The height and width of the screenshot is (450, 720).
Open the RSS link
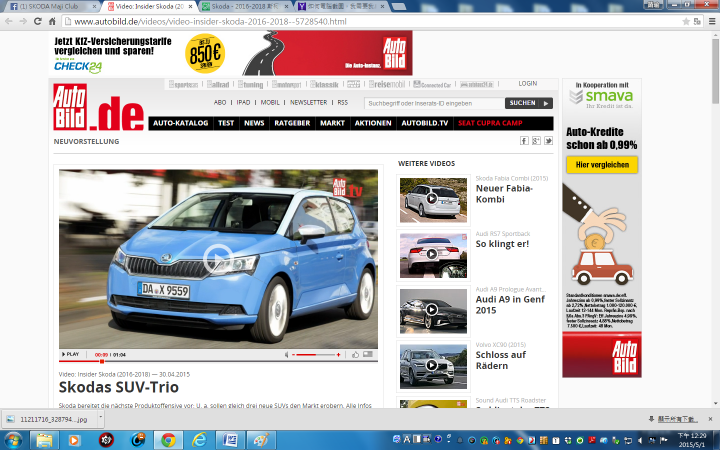pos(343,102)
